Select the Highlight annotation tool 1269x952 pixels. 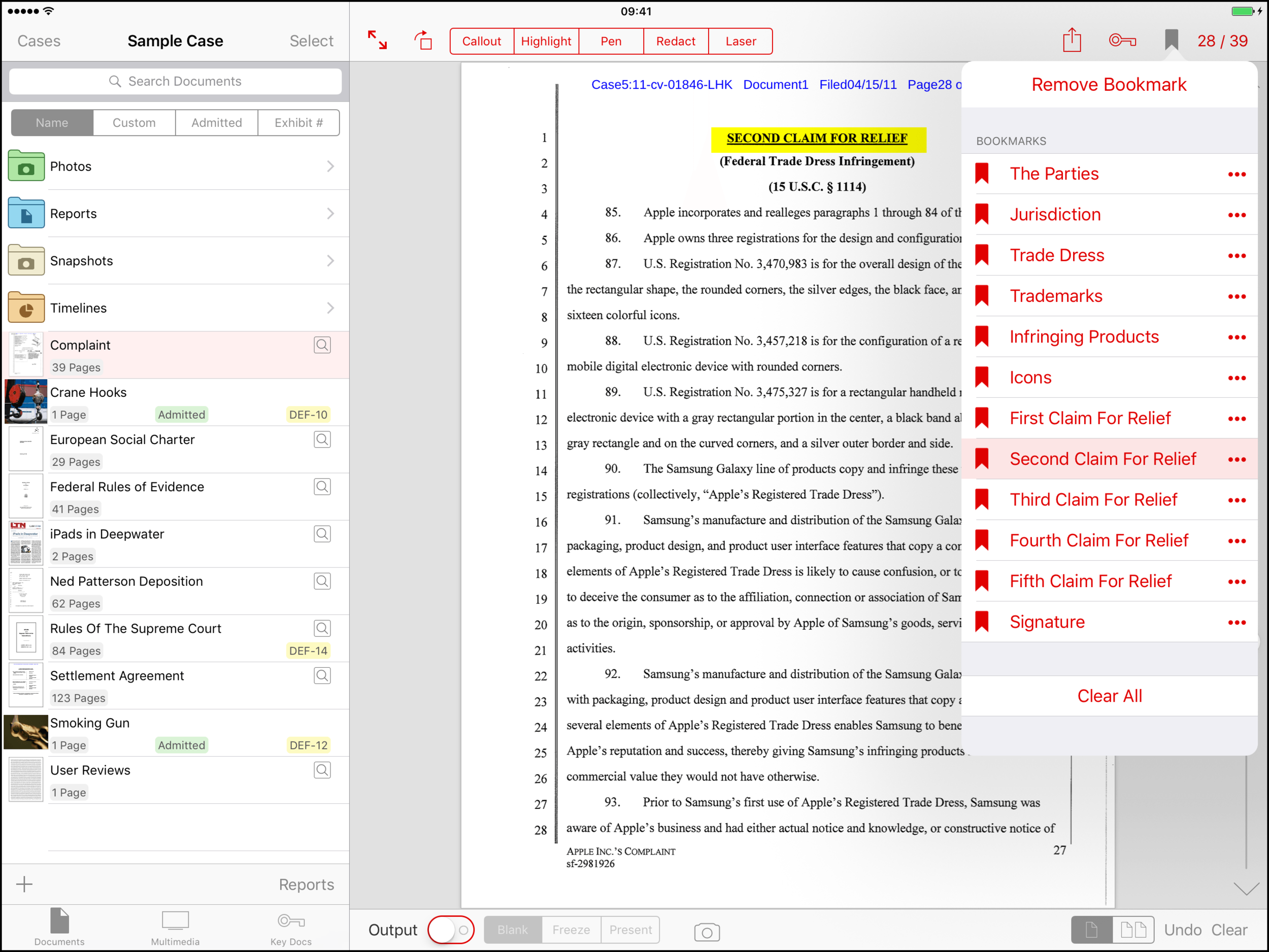(546, 41)
